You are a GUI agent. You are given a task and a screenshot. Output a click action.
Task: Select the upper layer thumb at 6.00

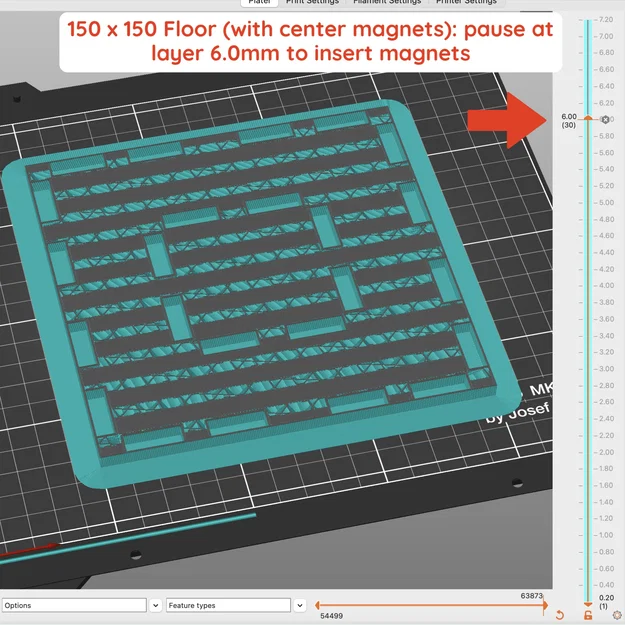[588, 118]
